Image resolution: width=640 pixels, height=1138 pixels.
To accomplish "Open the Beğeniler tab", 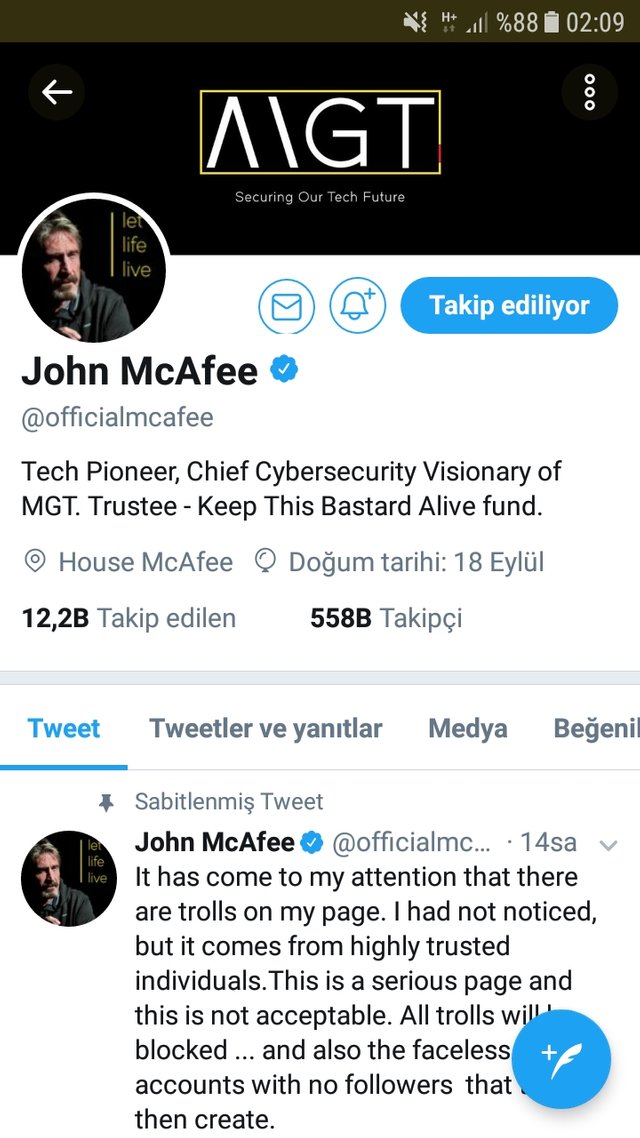I will [596, 728].
